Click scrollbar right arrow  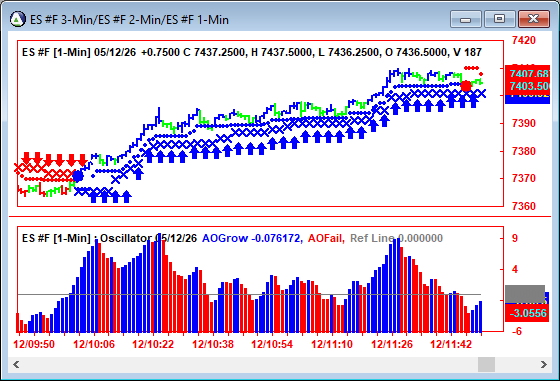(x=544, y=364)
